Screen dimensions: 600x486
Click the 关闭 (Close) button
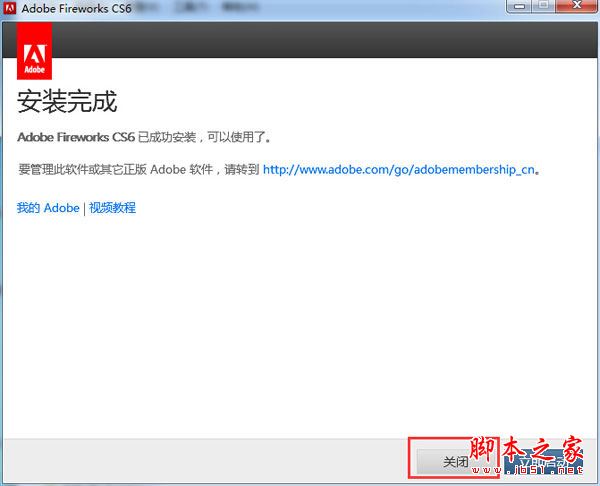456,461
